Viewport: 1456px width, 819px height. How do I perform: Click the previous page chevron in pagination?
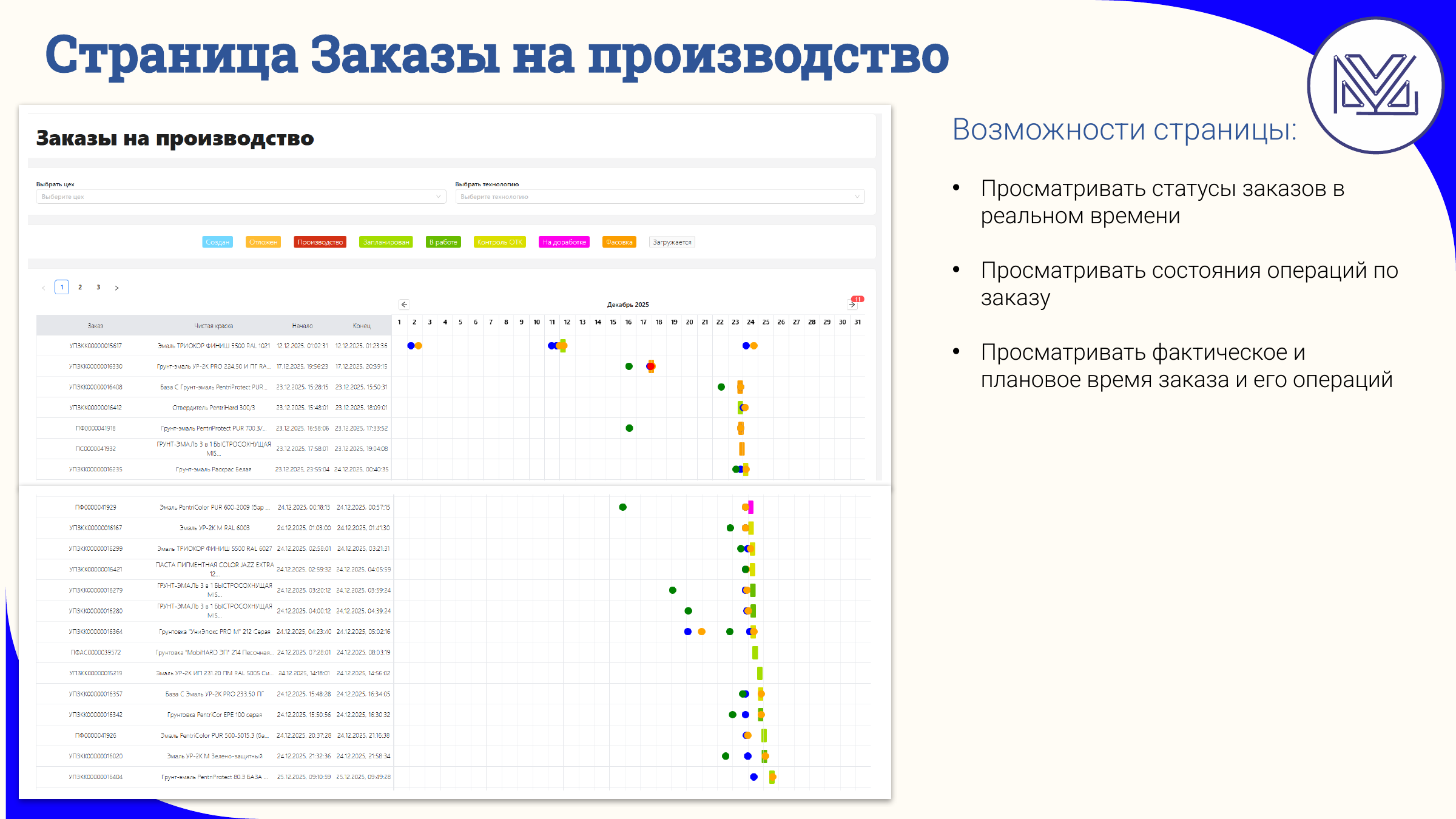pyautogui.click(x=43, y=287)
